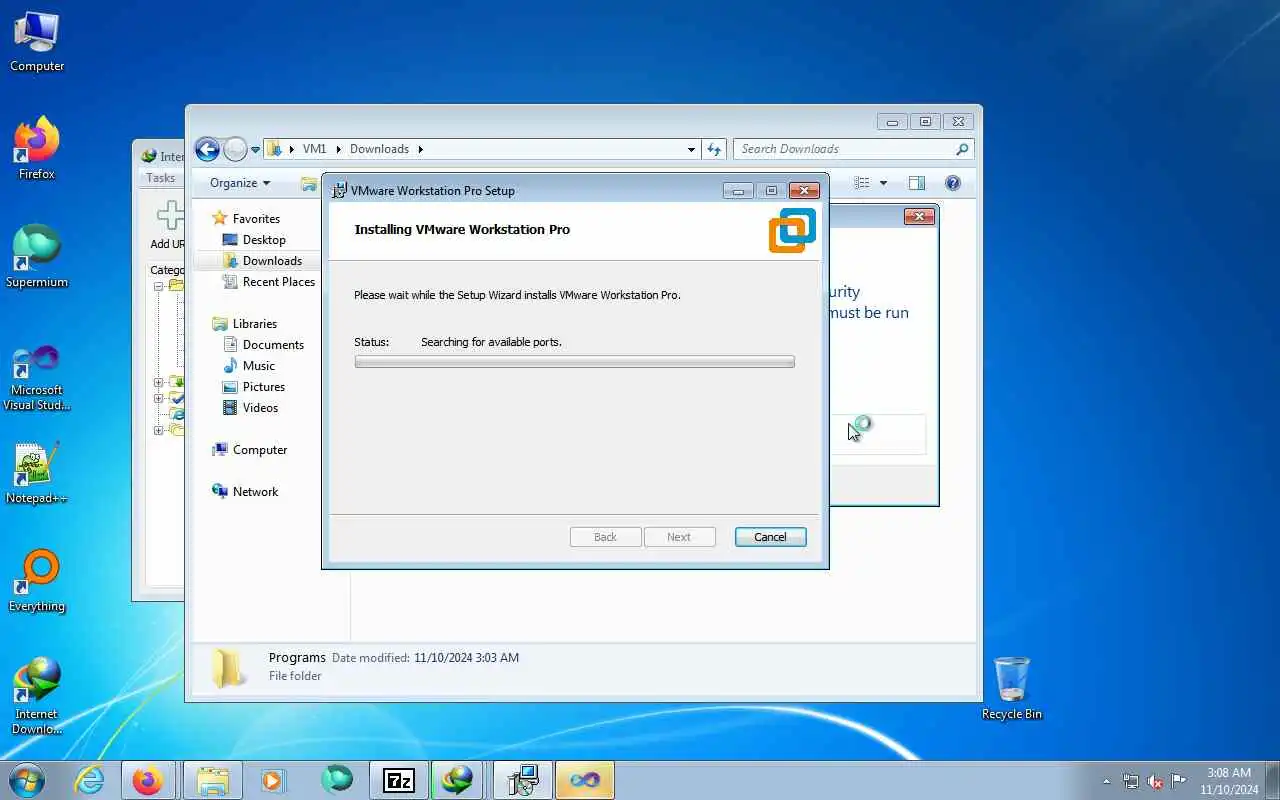Click Explorer's greyed Forward arrow
Image resolution: width=1280 pixels, height=800 pixels.
(235, 149)
